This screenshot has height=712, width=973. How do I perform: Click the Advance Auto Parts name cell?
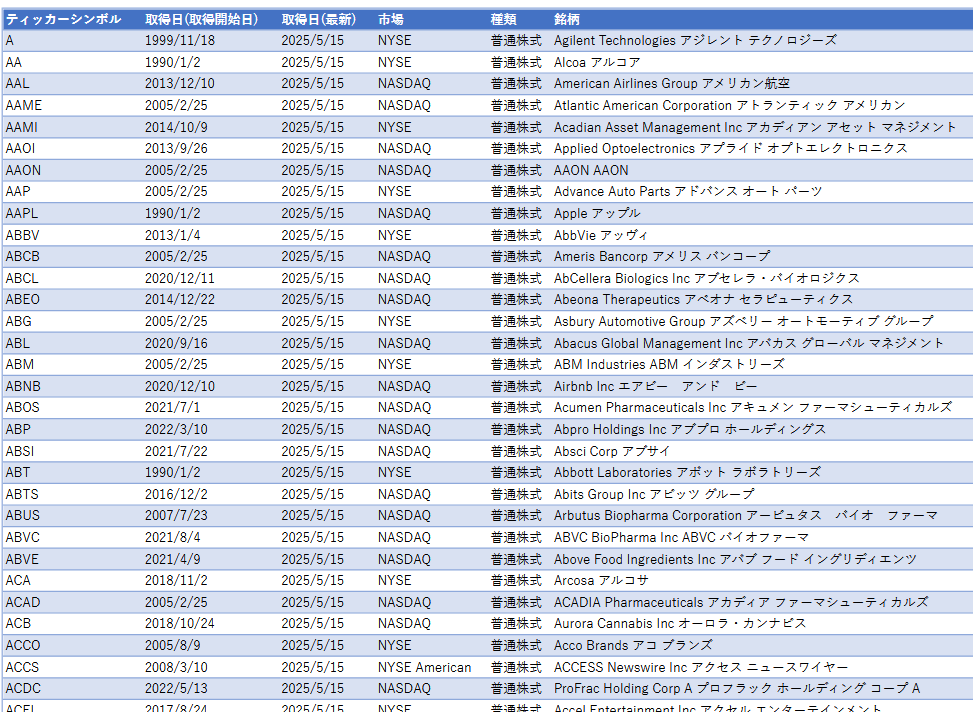tap(688, 191)
